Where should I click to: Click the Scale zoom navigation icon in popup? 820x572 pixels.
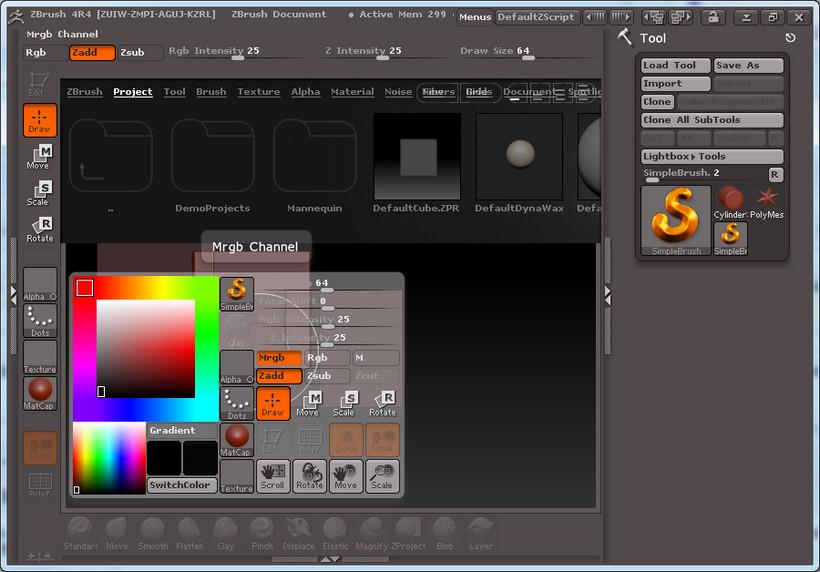[x=382, y=476]
